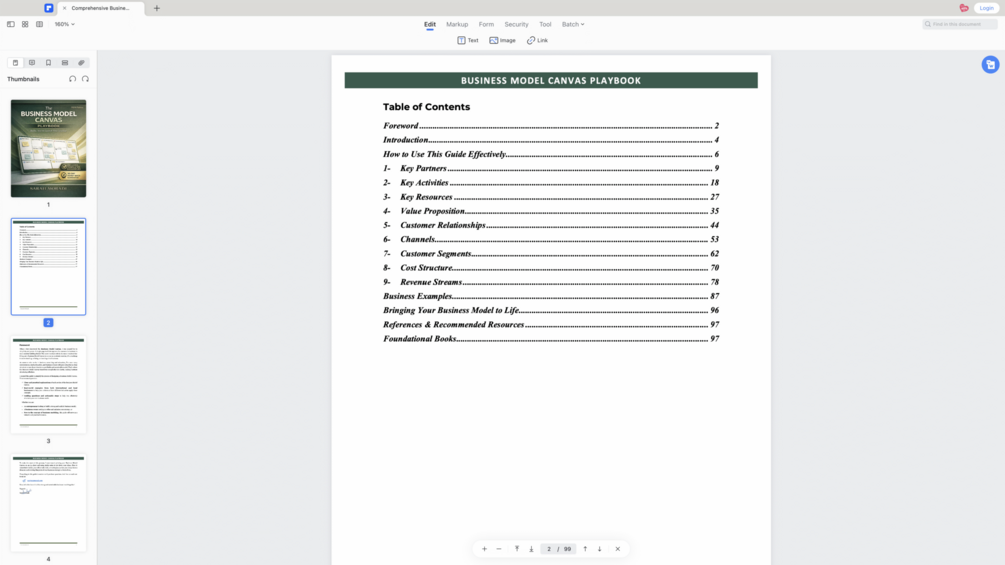Select page 2 table of contents thumbnail
The width and height of the screenshot is (1005, 565).
tap(48, 266)
